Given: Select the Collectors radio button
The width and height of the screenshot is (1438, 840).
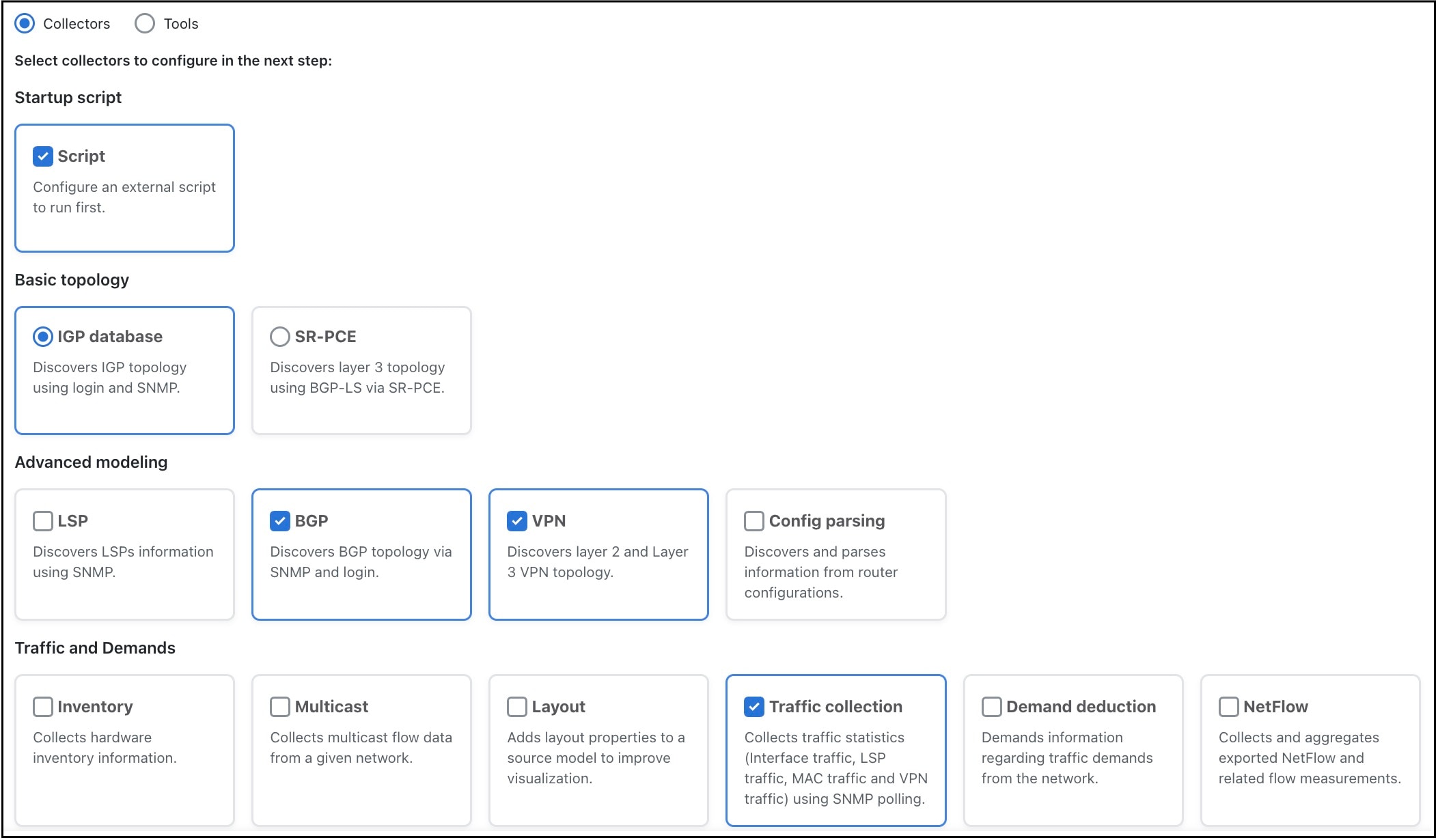Looking at the screenshot, I should (x=25, y=23).
